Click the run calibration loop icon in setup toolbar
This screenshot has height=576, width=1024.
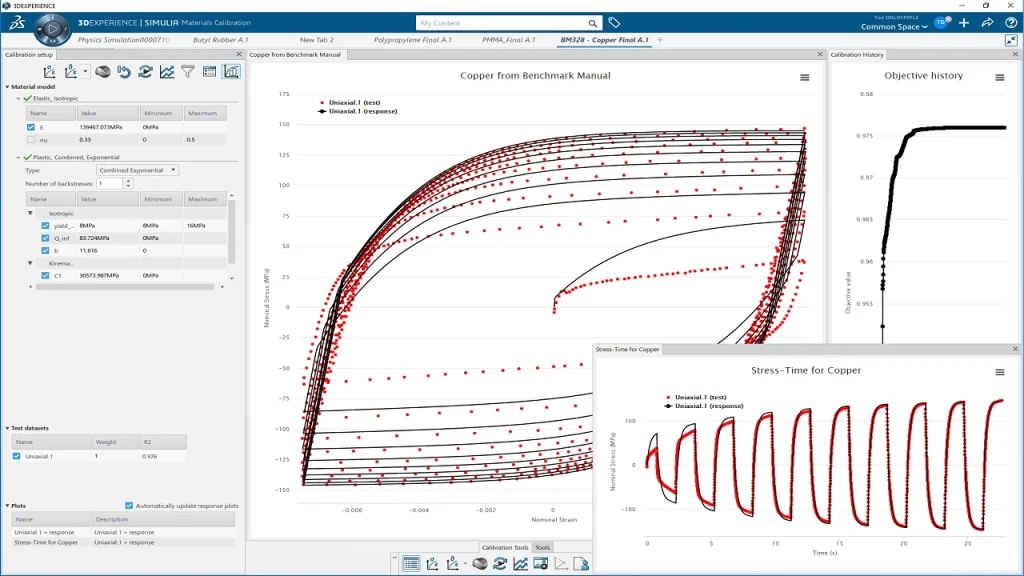pos(146,72)
